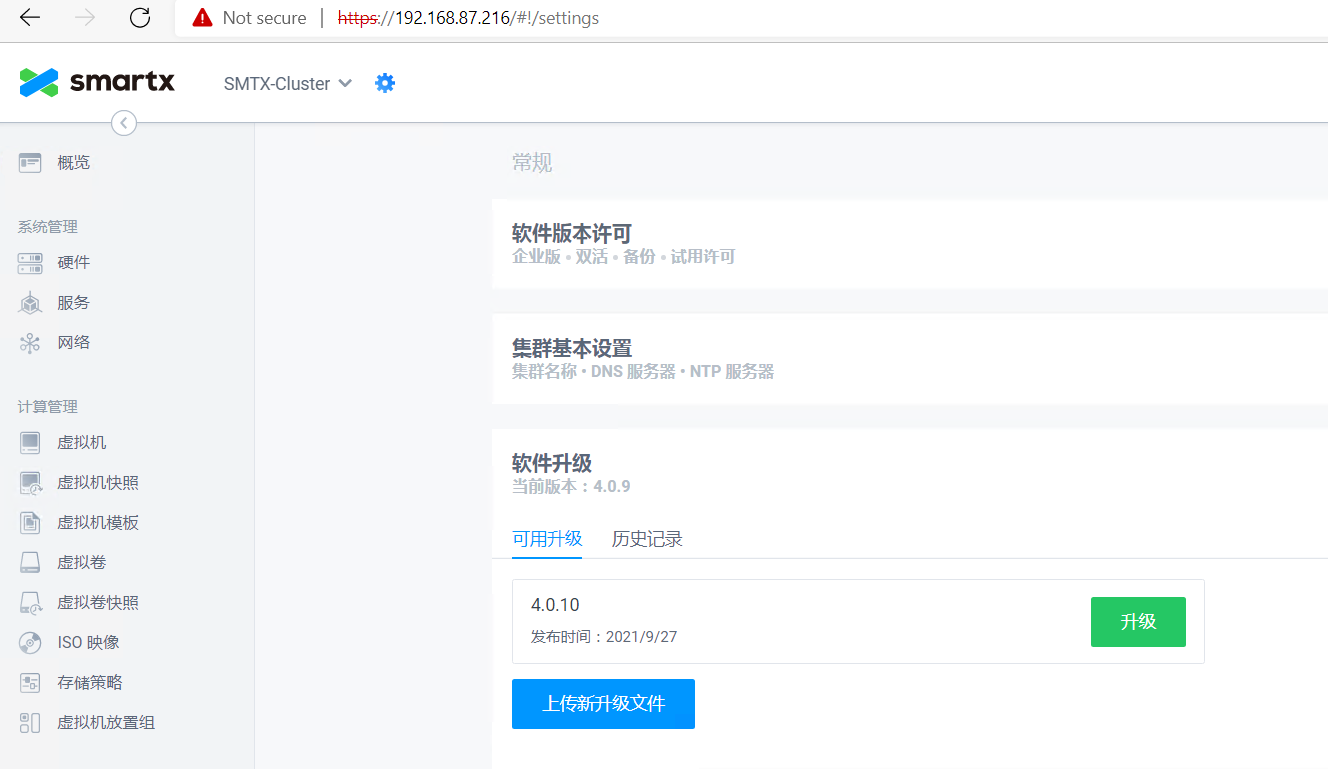The height and width of the screenshot is (769, 1328).
Task: Click the green 升级 upgrade button for 4.0.10
Action: [x=1138, y=621]
